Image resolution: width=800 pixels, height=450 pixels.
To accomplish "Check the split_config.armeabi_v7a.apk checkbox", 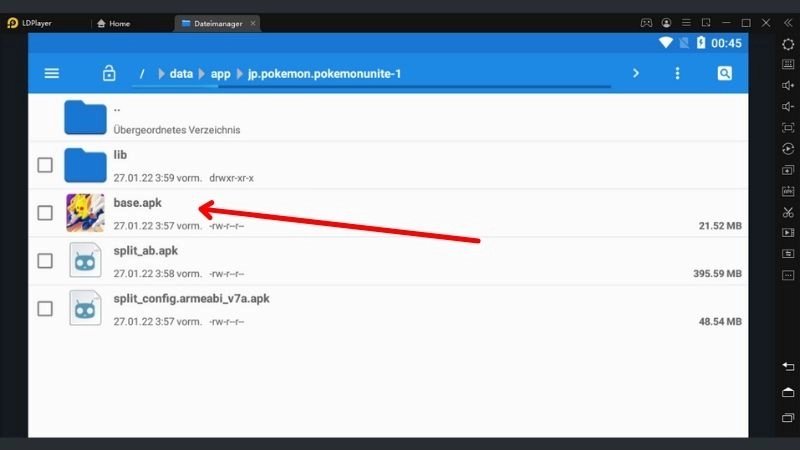I will click(x=45, y=309).
